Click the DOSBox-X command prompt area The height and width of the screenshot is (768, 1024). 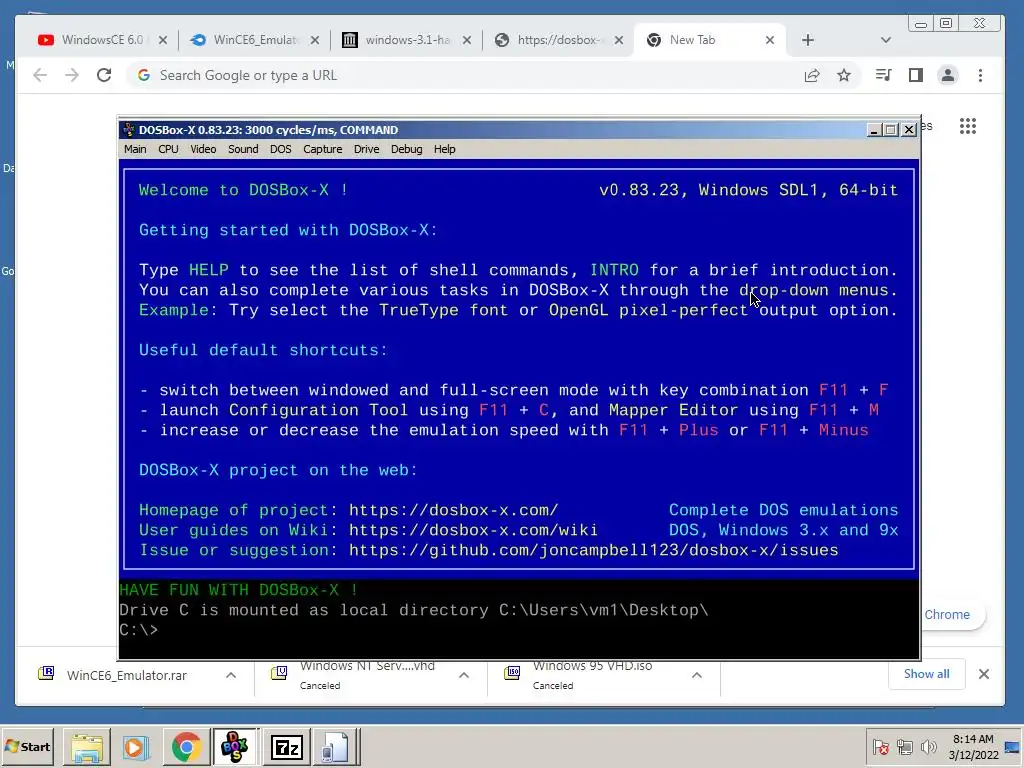tap(519, 620)
